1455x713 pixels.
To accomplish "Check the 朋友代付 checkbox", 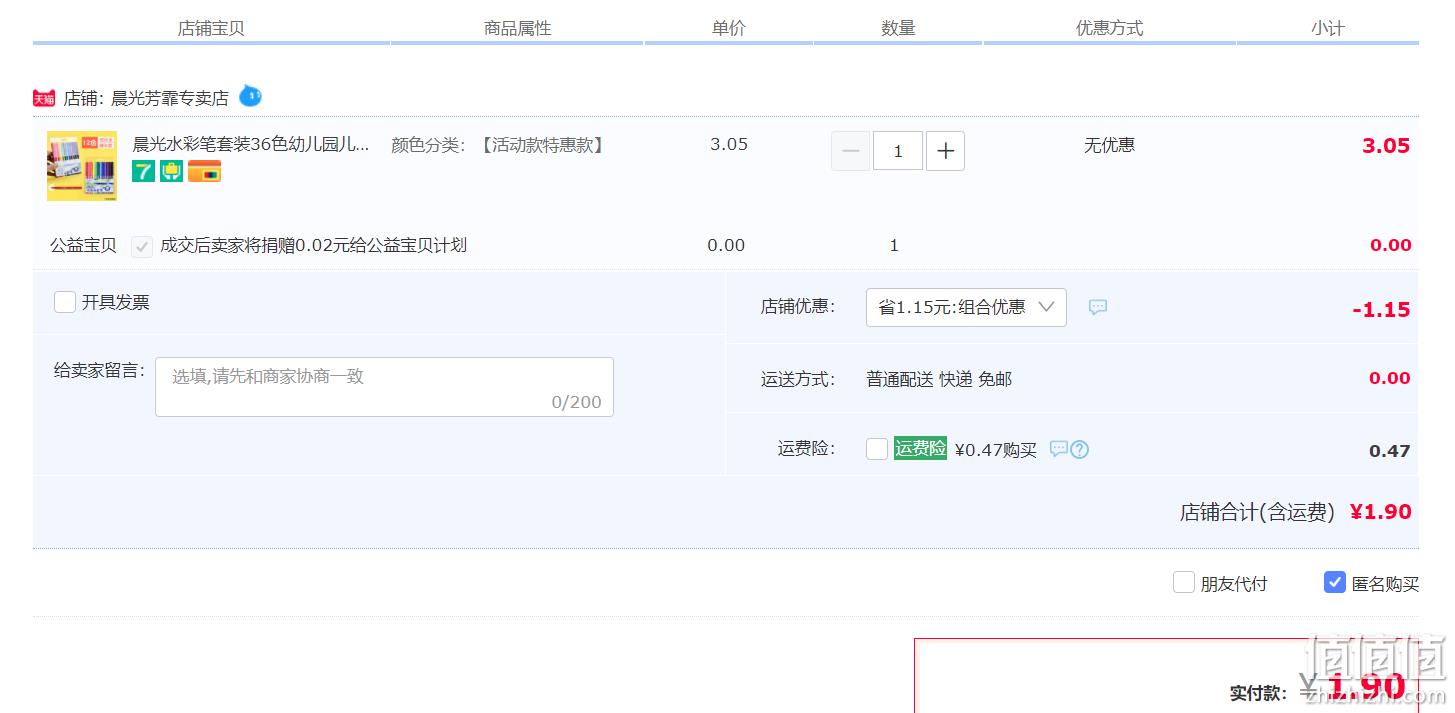I will tap(1184, 582).
